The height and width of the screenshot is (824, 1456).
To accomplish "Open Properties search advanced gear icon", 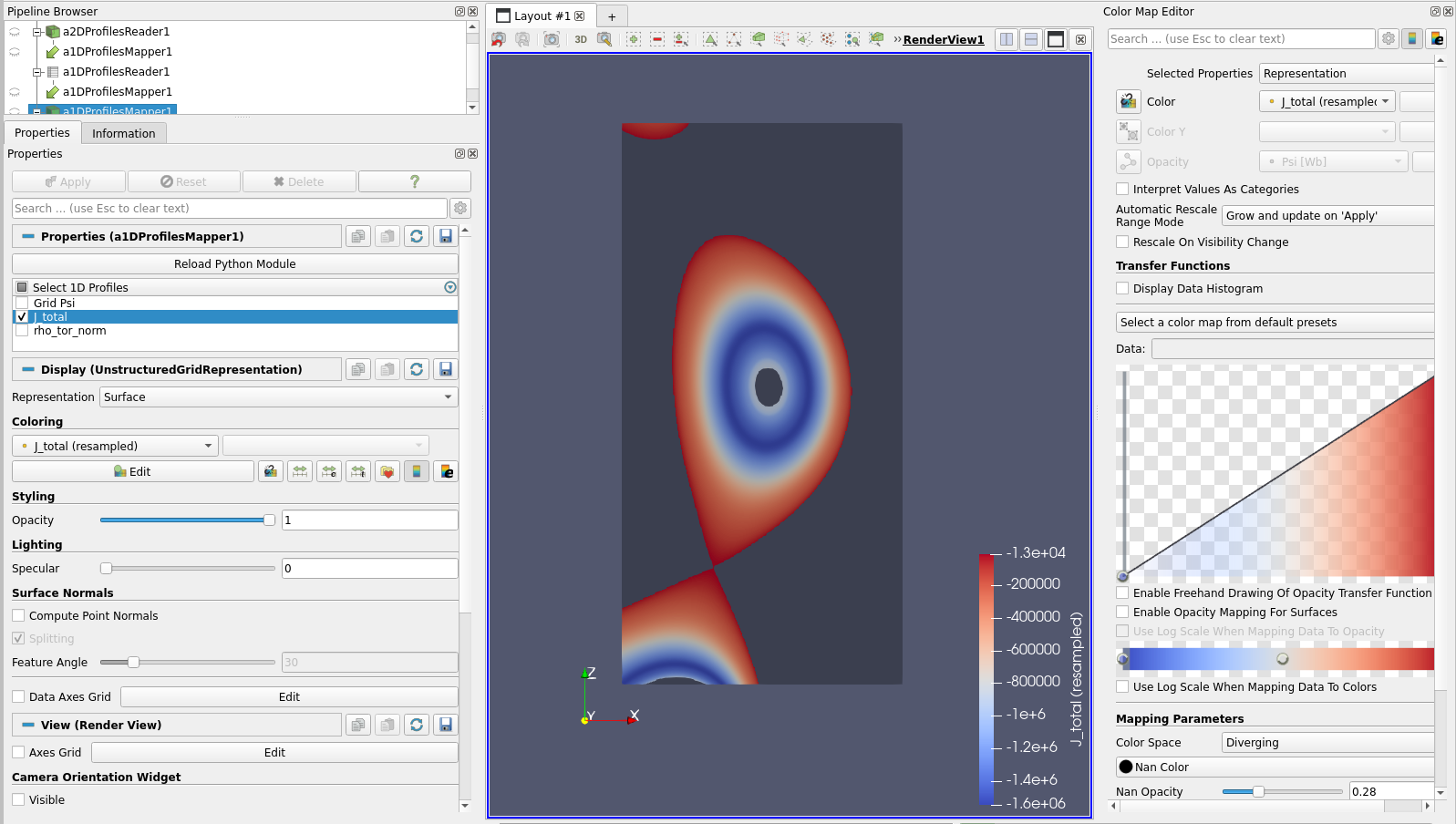I will click(460, 208).
